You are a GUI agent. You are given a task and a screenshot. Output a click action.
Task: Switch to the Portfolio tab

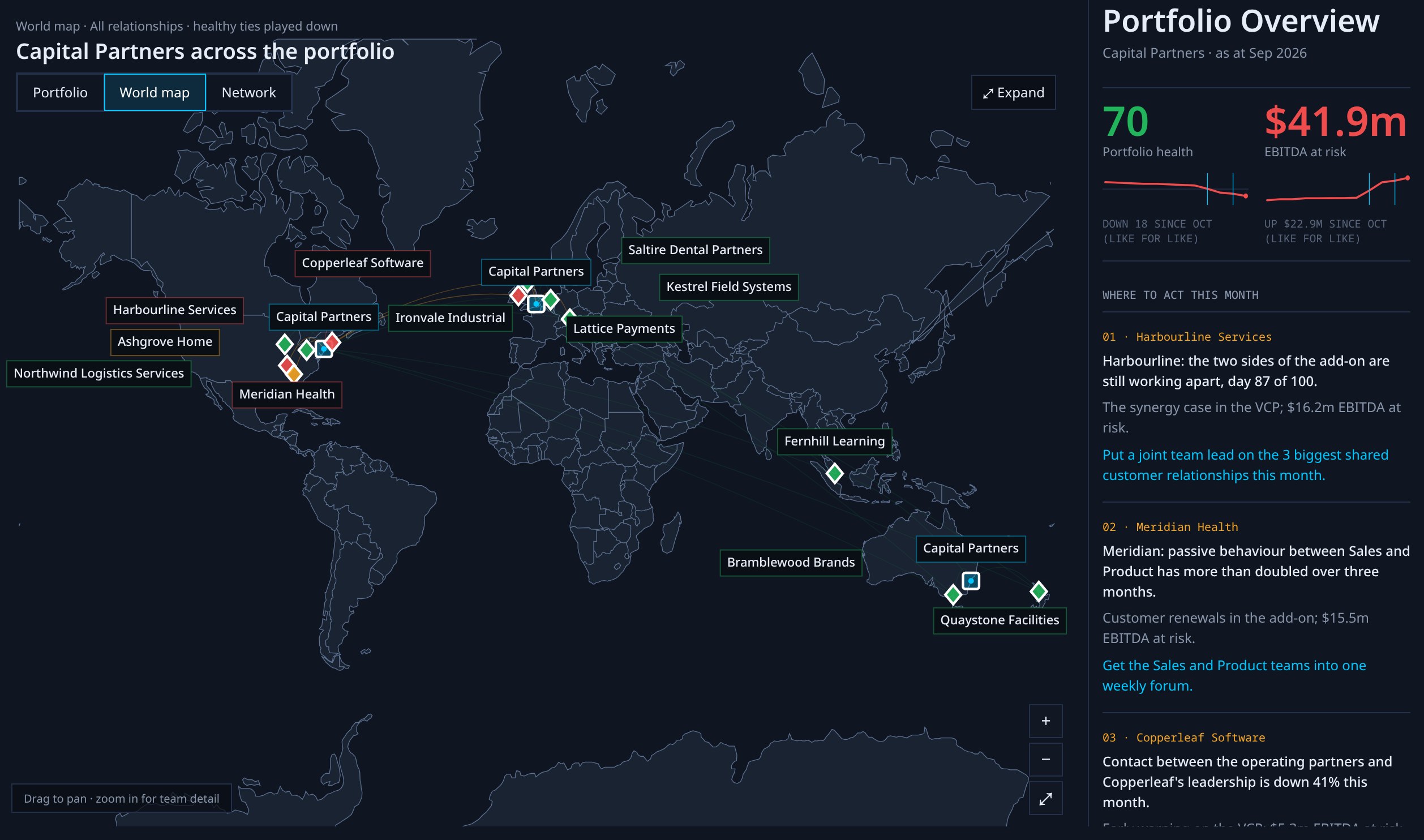tap(60, 92)
